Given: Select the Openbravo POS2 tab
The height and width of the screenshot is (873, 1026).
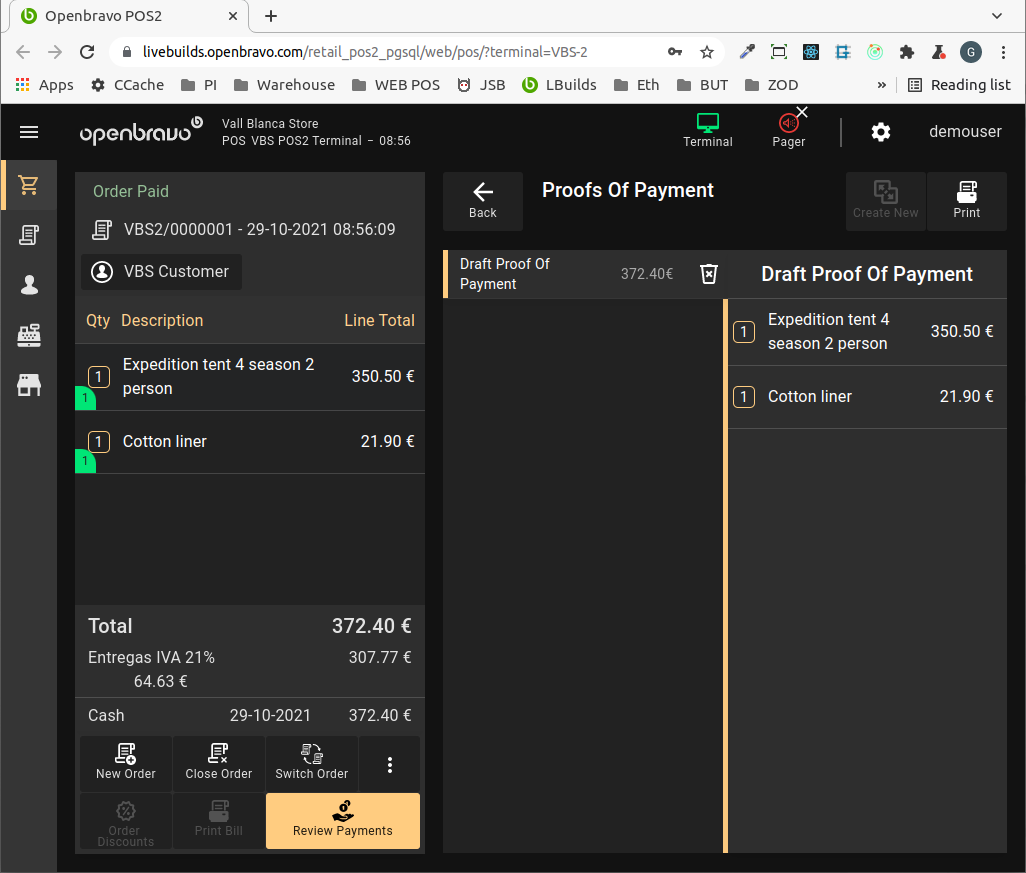Looking at the screenshot, I should (128, 16).
